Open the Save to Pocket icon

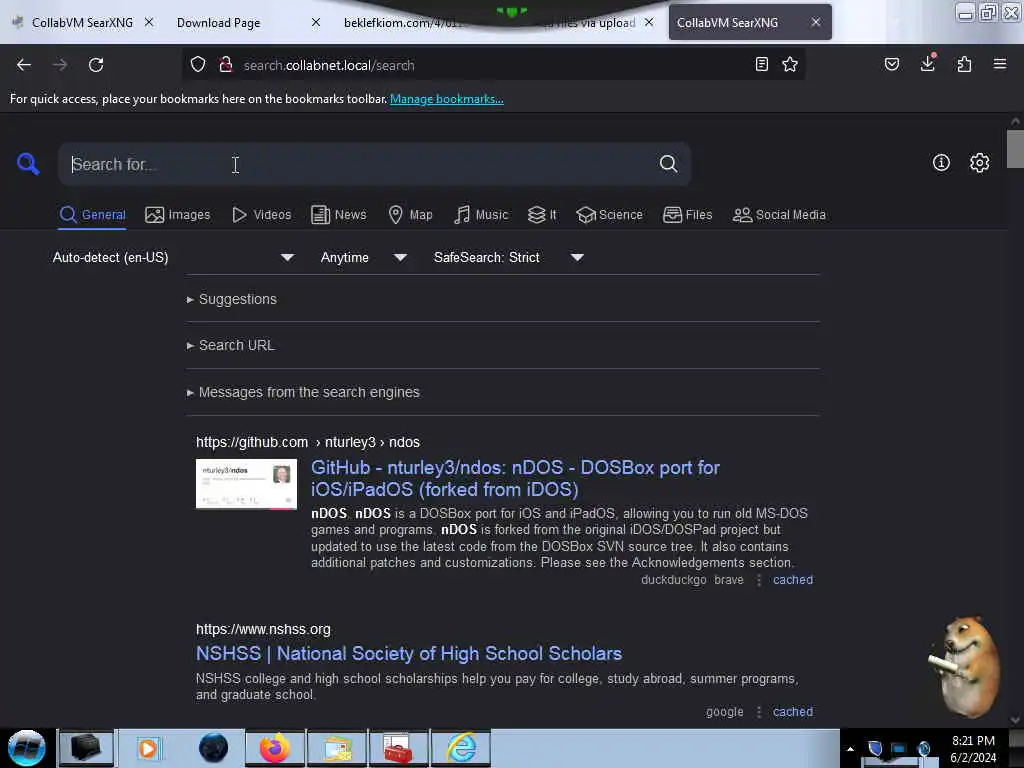pos(891,64)
